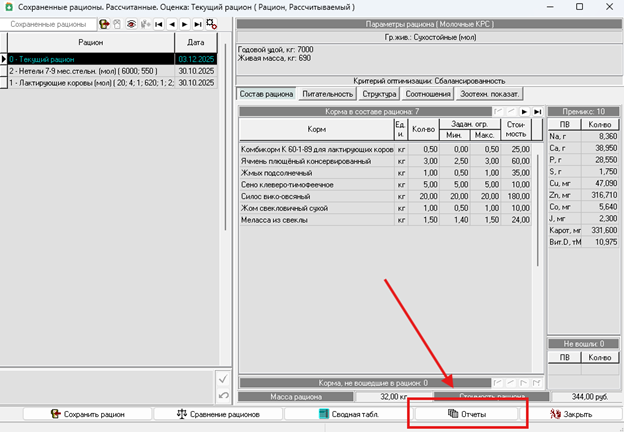This screenshot has height=432, width=624.
Task: Open the Зоотехн. показат. tab
Action: coord(489,94)
